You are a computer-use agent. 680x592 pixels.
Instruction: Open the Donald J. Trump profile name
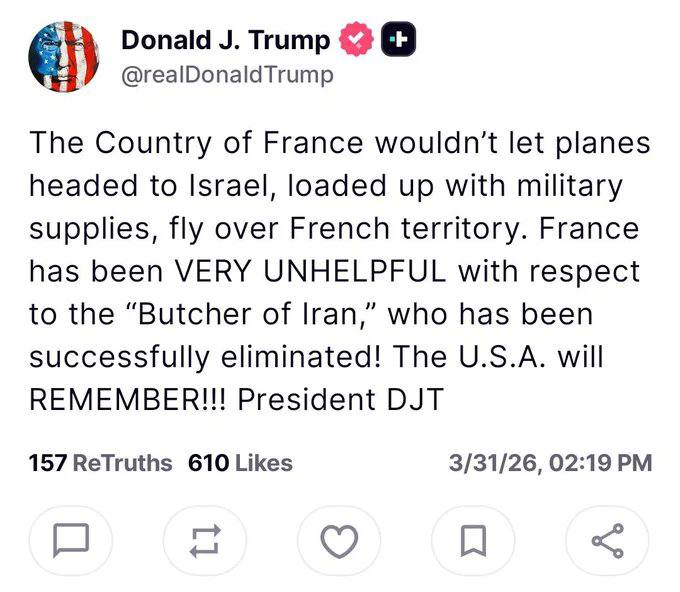[225, 41]
